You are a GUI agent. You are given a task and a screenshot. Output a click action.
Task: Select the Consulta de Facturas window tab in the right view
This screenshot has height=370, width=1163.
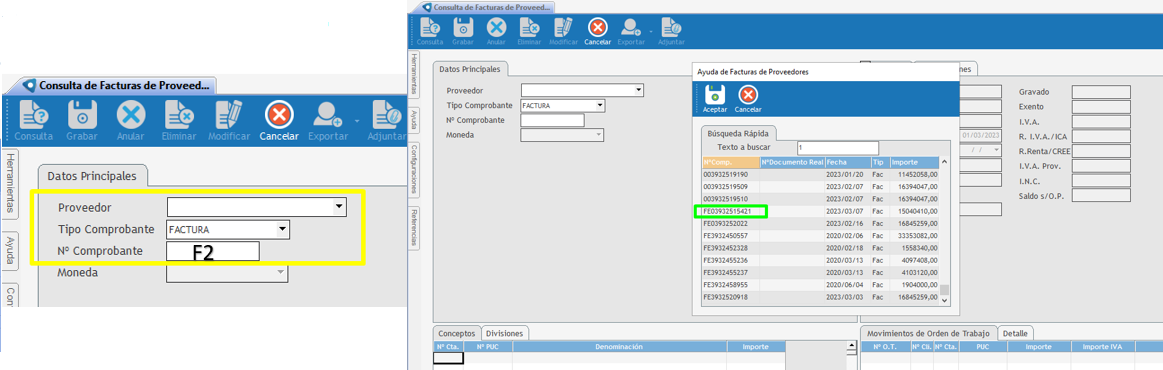[485, 7]
